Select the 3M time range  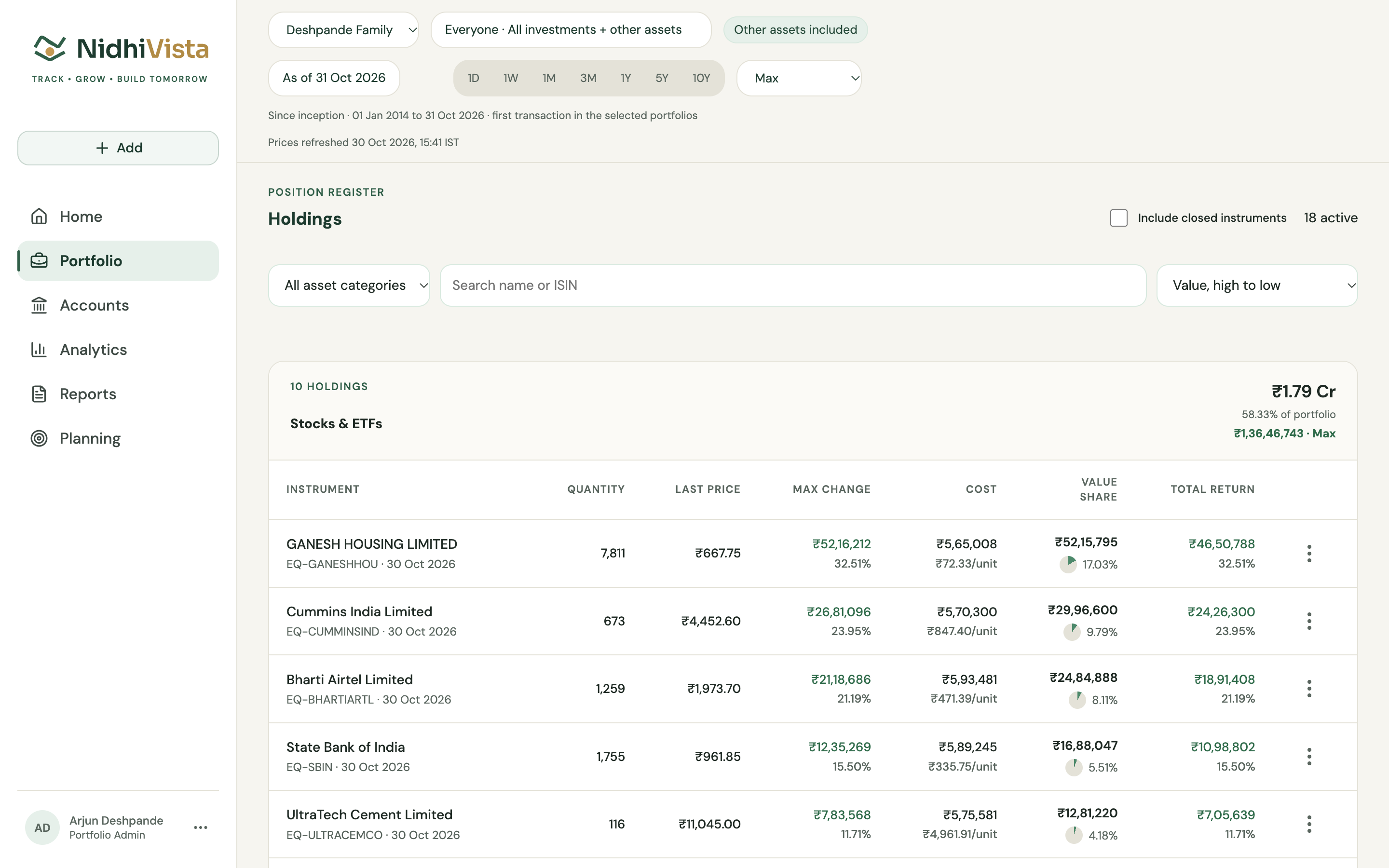pos(588,78)
